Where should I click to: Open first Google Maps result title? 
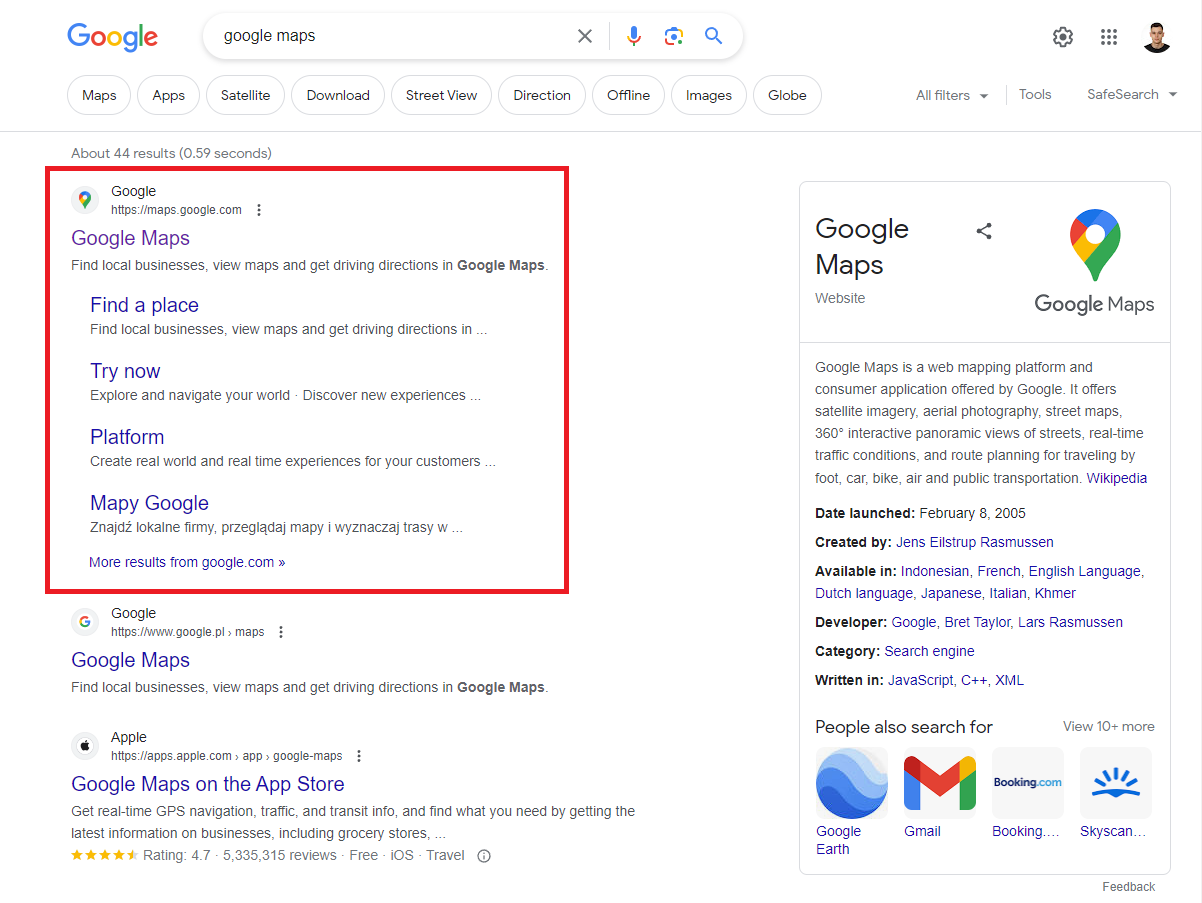[130, 238]
